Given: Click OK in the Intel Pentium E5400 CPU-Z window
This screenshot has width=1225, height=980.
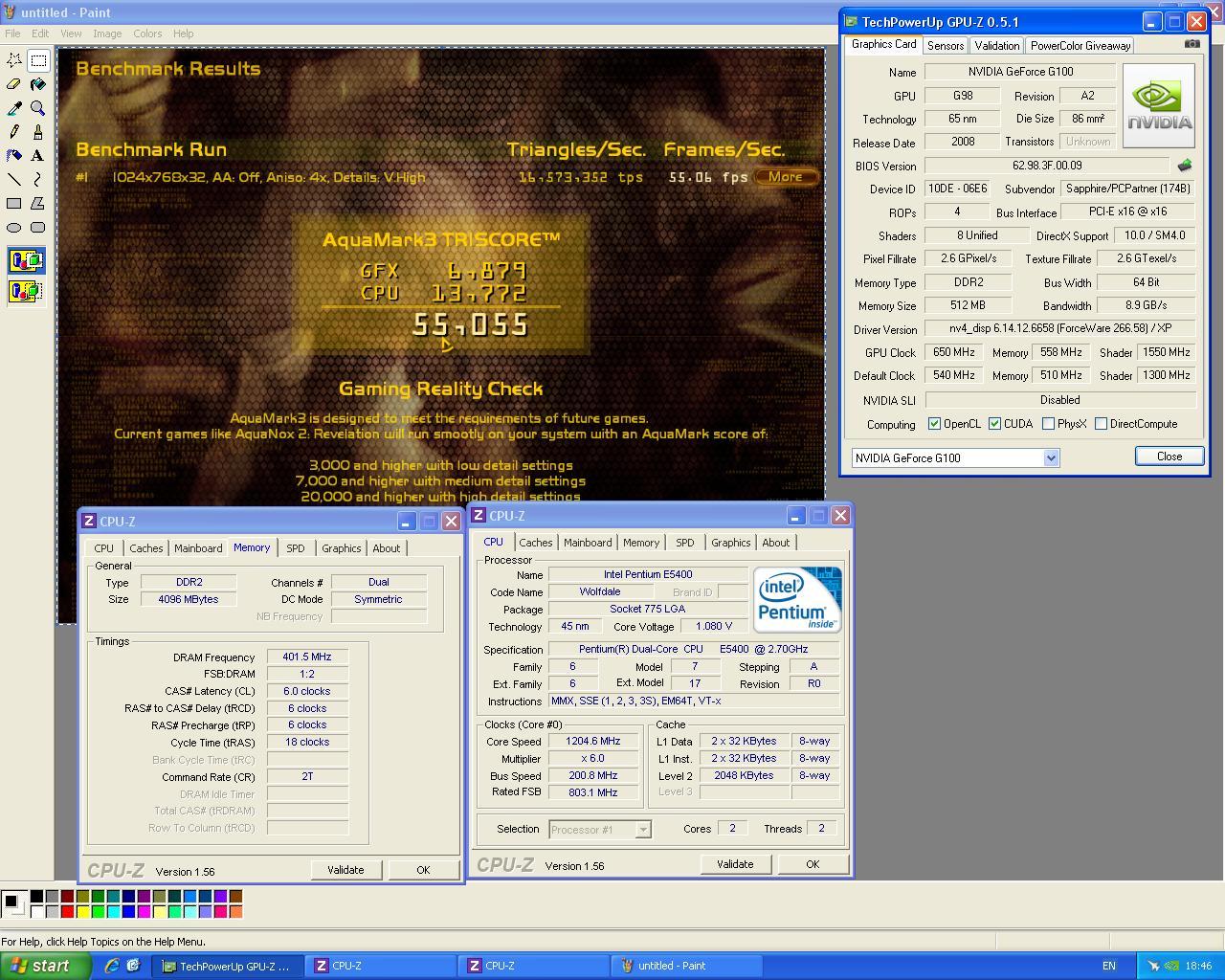Looking at the screenshot, I should click(x=813, y=864).
